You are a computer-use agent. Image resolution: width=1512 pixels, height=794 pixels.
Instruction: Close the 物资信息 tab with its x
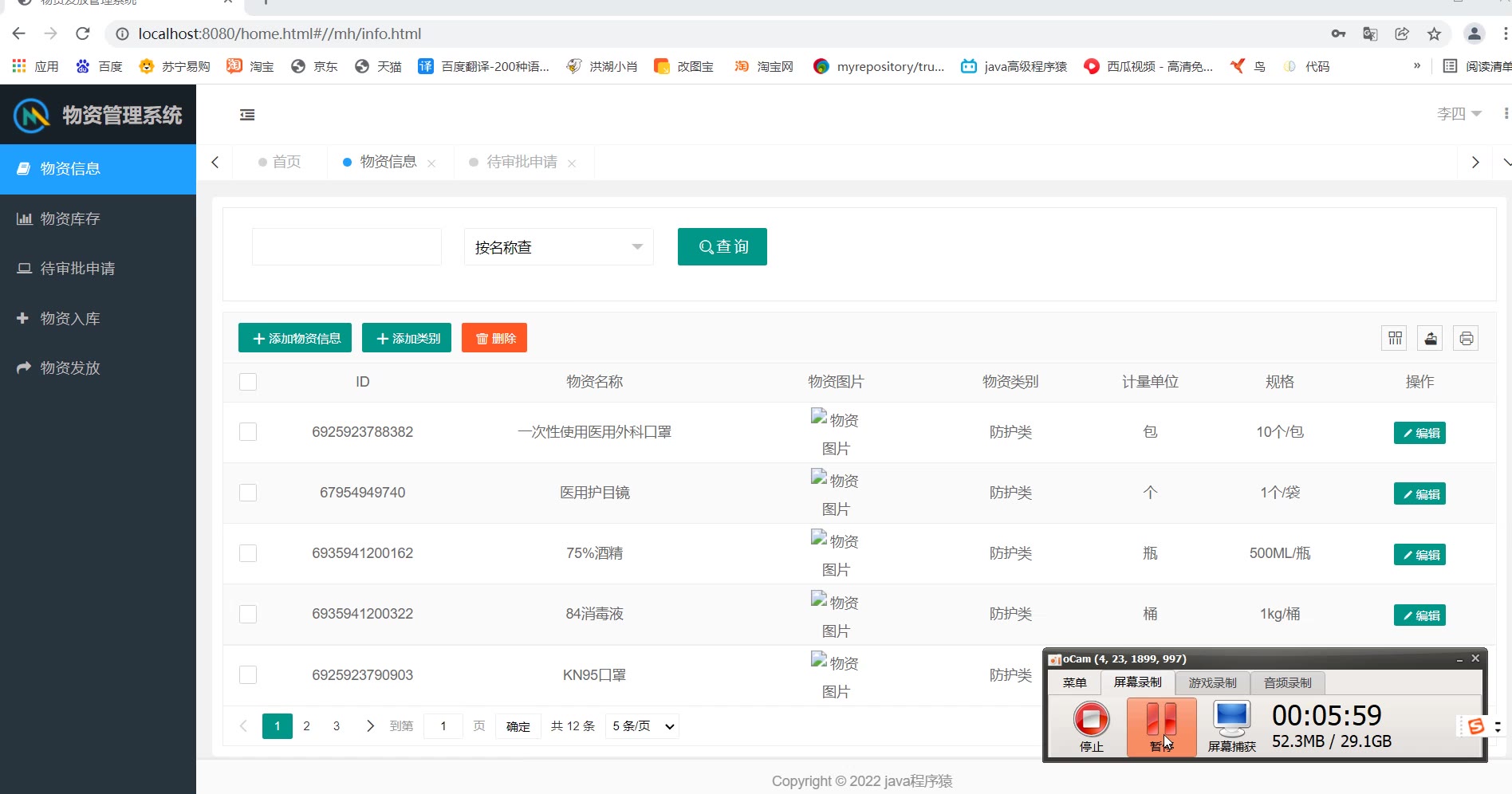point(431,163)
